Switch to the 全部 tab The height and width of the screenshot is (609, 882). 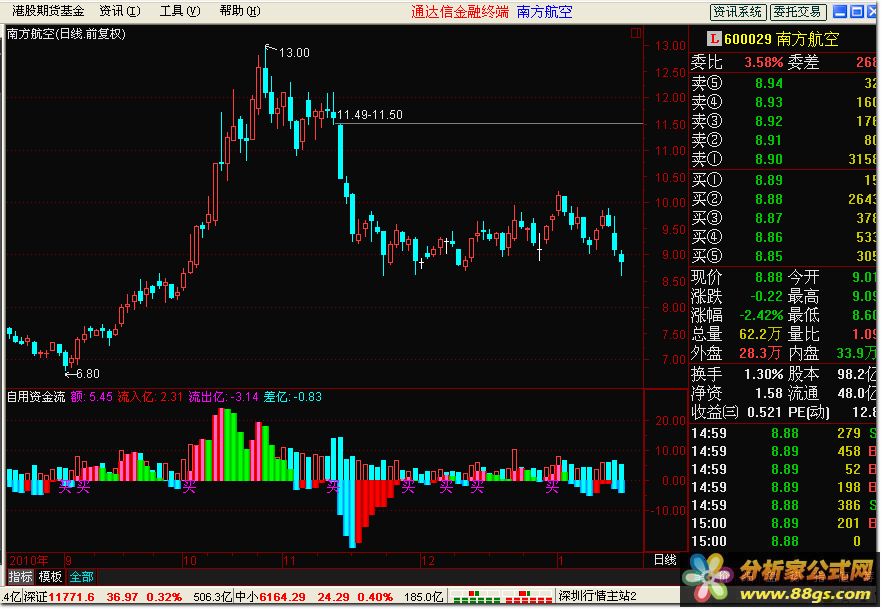click(82, 576)
